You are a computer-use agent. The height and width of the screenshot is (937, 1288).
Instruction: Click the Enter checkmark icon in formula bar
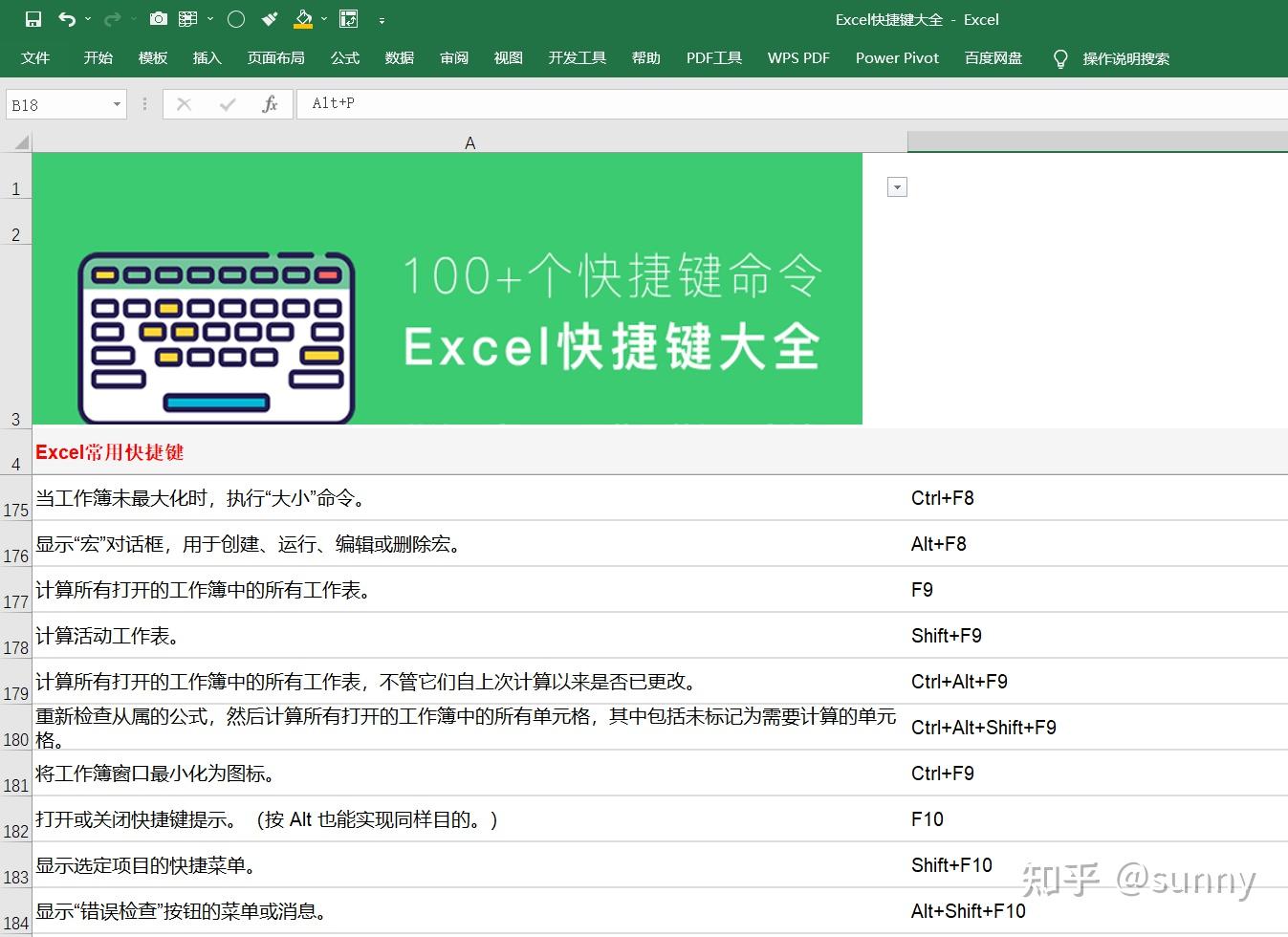[x=228, y=104]
